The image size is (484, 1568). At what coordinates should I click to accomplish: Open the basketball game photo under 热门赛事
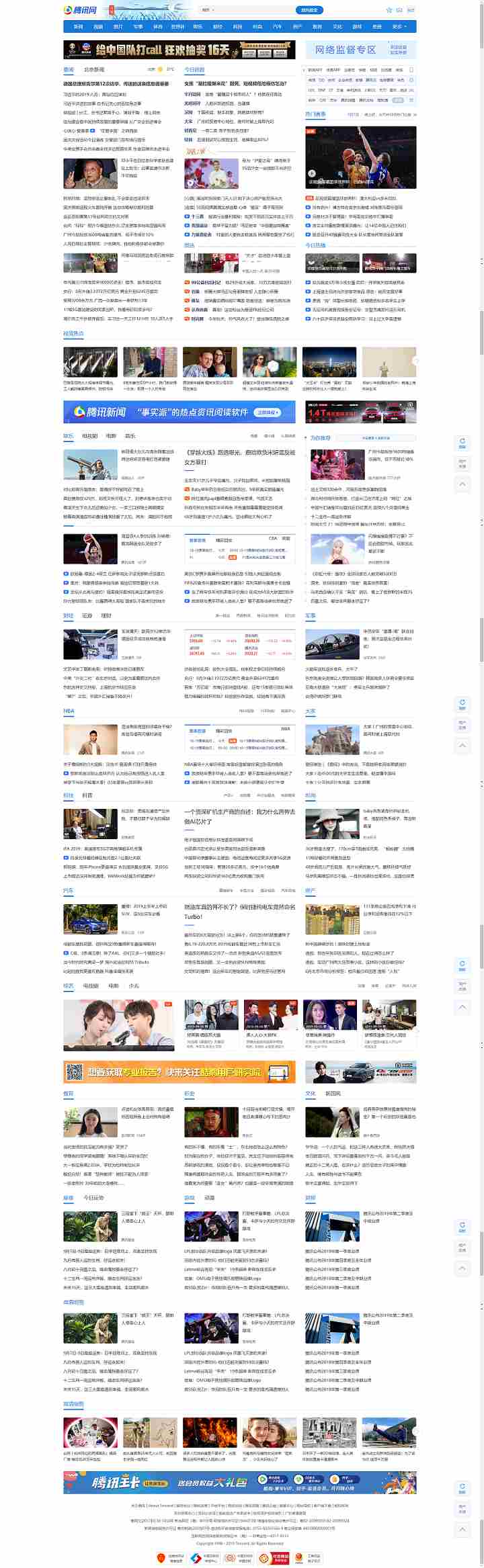tap(361, 157)
